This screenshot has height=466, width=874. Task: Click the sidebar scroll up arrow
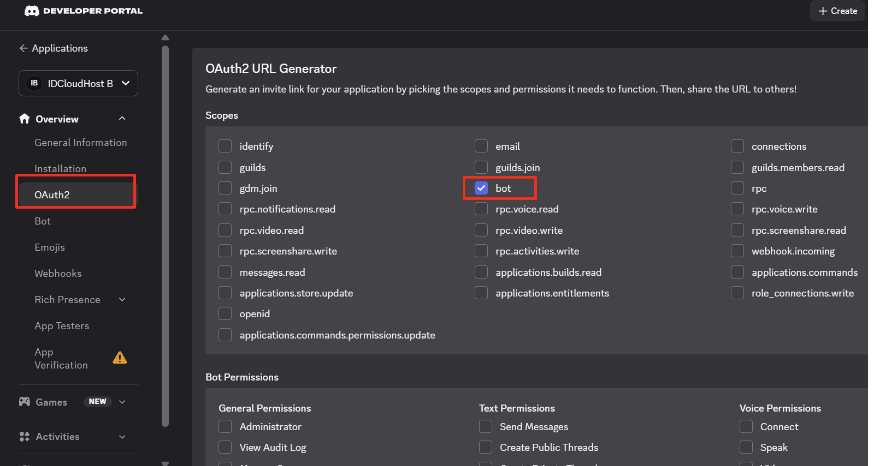(x=165, y=38)
